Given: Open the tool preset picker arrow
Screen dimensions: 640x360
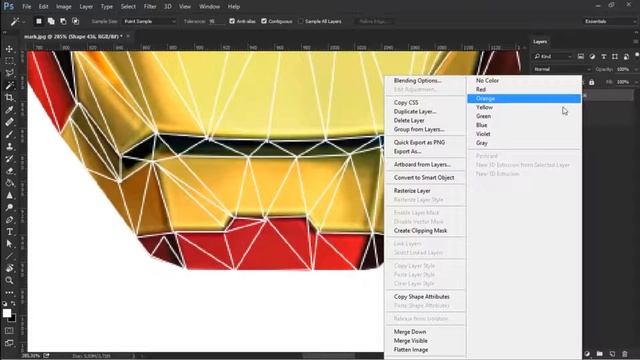Looking at the screenshot, I should click(x=24, y=21).
